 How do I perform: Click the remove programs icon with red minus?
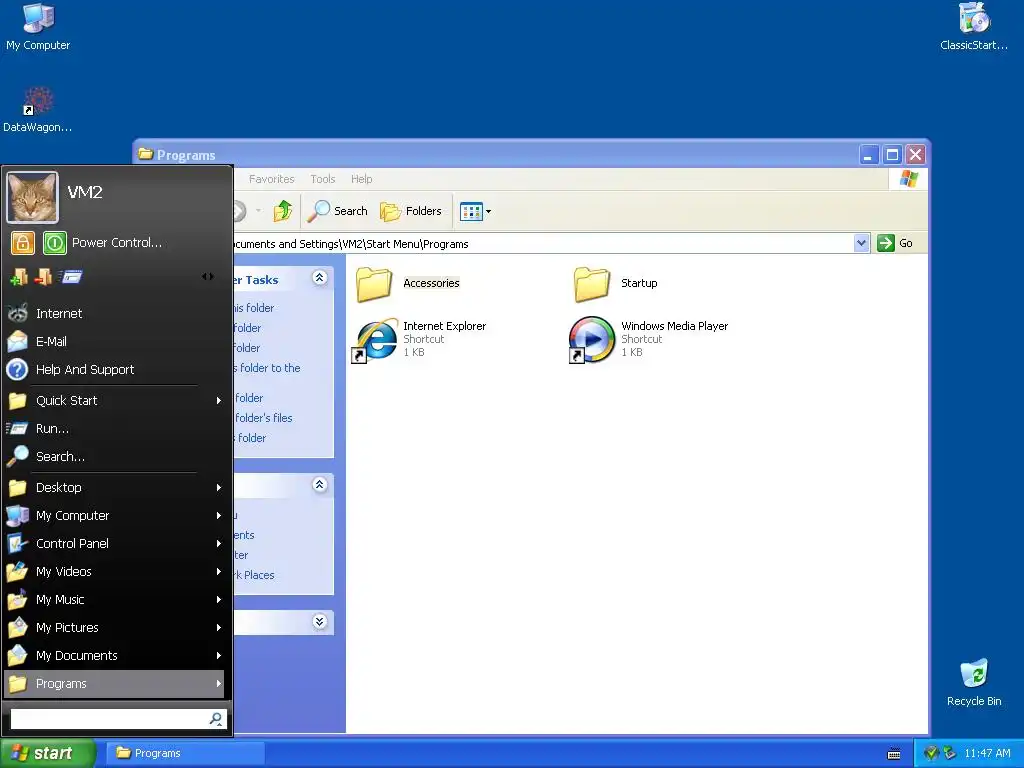point(44,278)
